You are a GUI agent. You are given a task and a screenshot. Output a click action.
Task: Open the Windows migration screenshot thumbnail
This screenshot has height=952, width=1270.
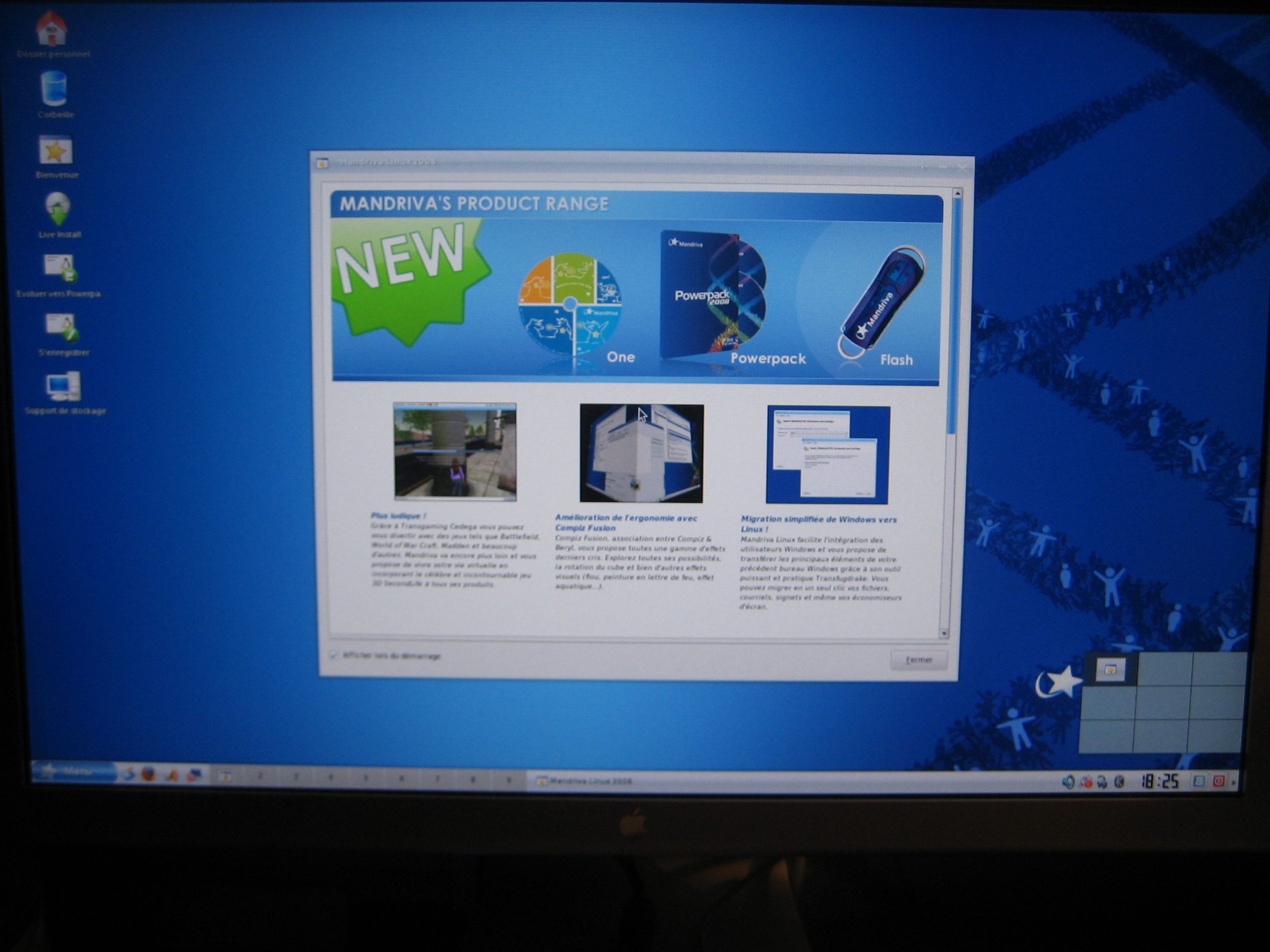[x=828, y=455]
